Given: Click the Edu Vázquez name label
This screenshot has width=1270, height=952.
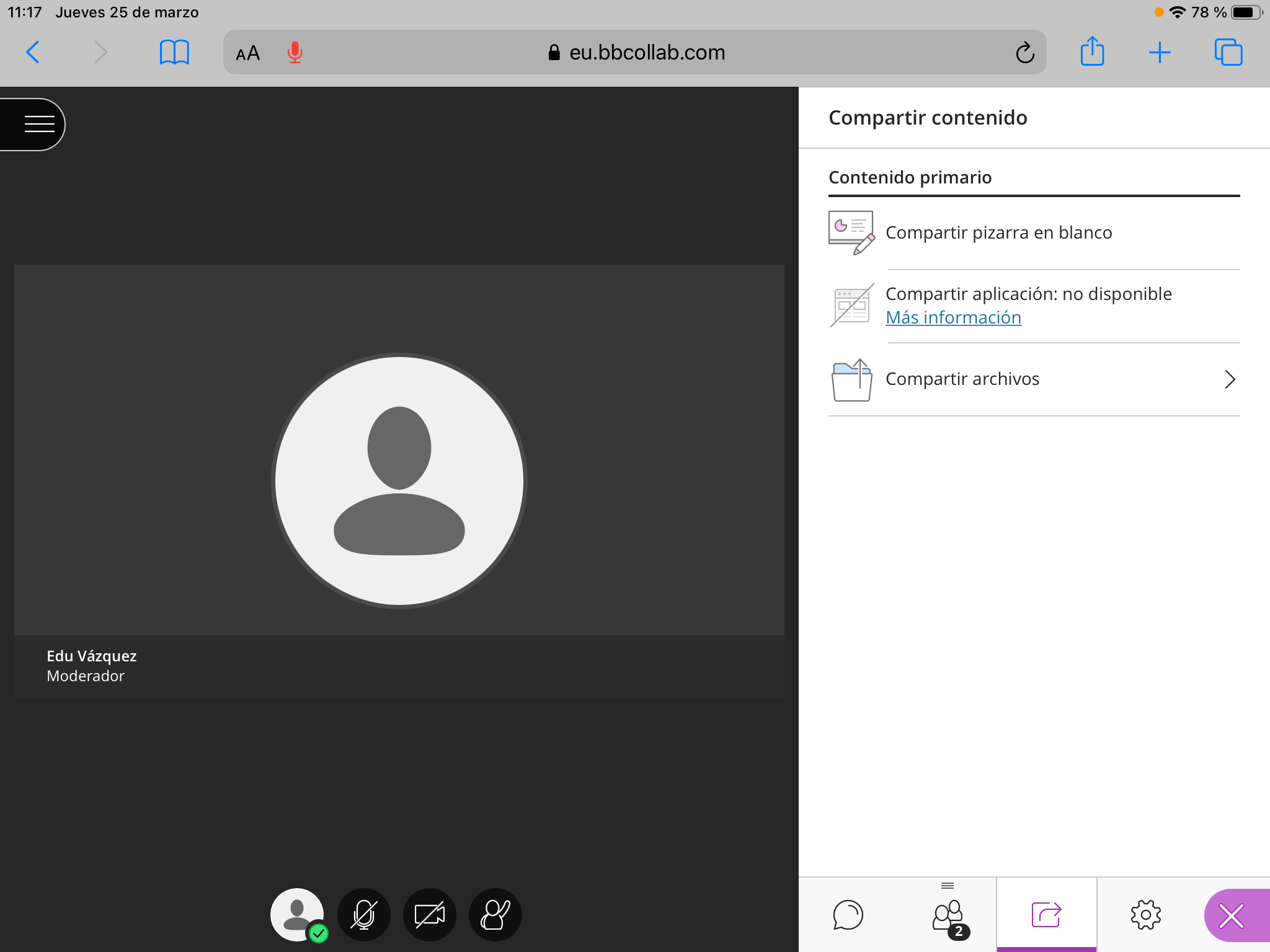Looking at the screenshot, I should coord(92,656).
